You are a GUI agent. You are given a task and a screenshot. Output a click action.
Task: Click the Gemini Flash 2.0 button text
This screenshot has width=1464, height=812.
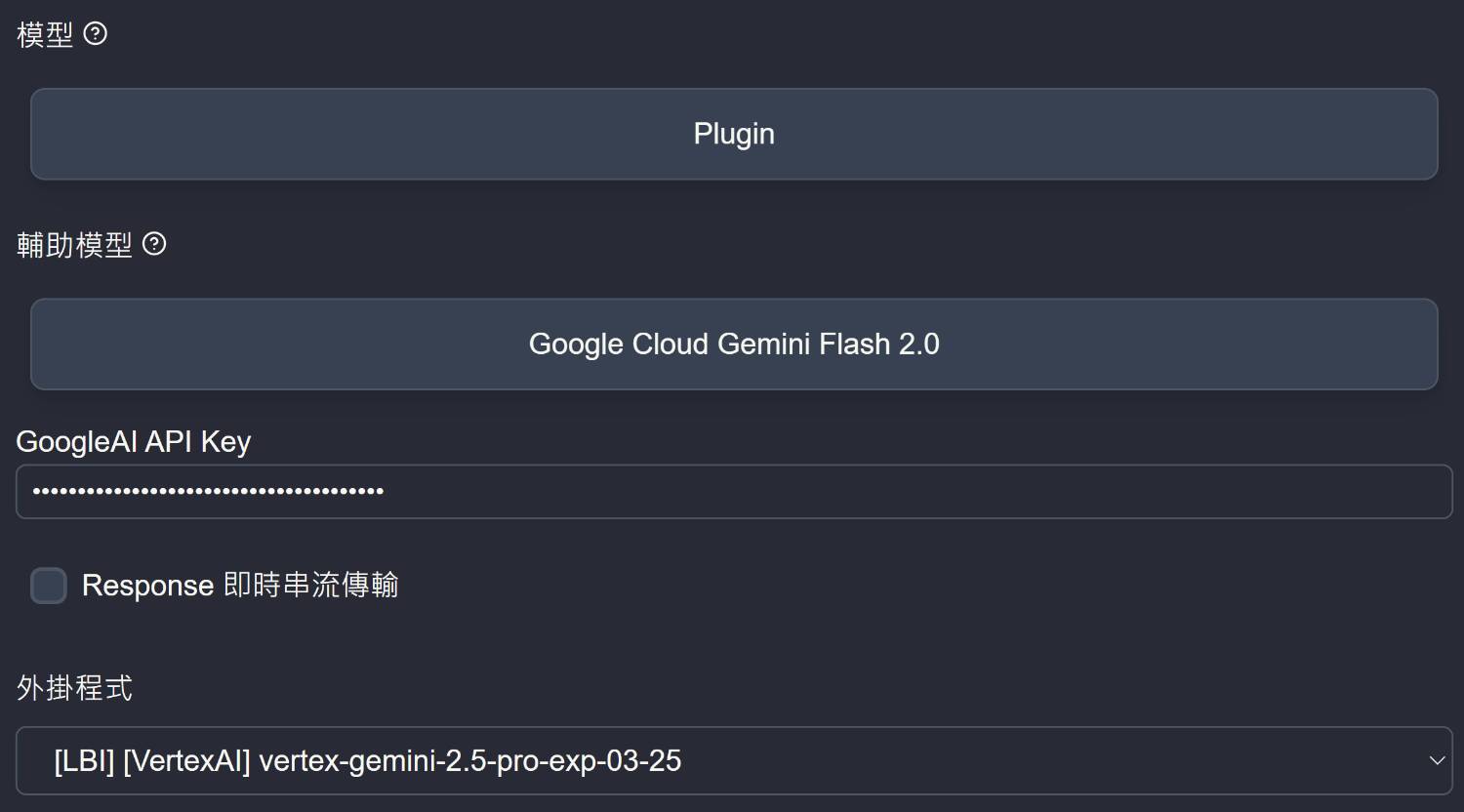(x=829, y=344)
